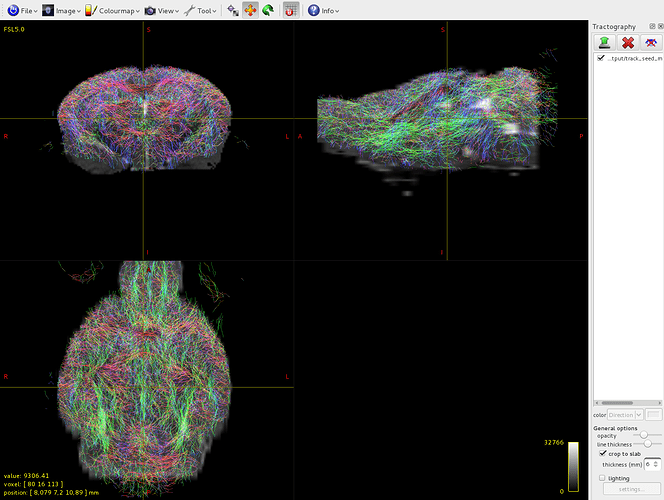
Task: Adjust the opacity slider
Action: (x=647, y=435)
